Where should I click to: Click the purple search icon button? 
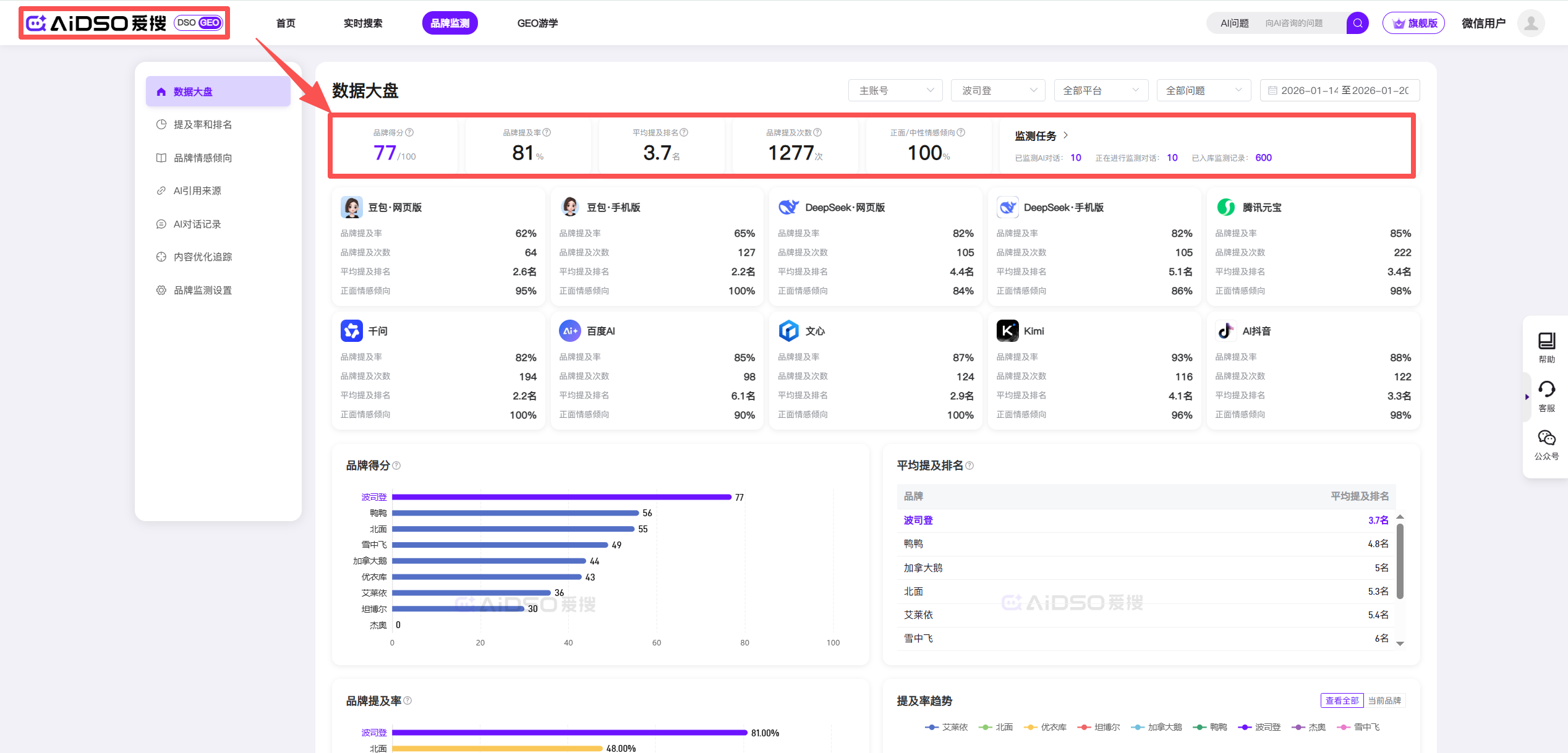(1357, 23)
